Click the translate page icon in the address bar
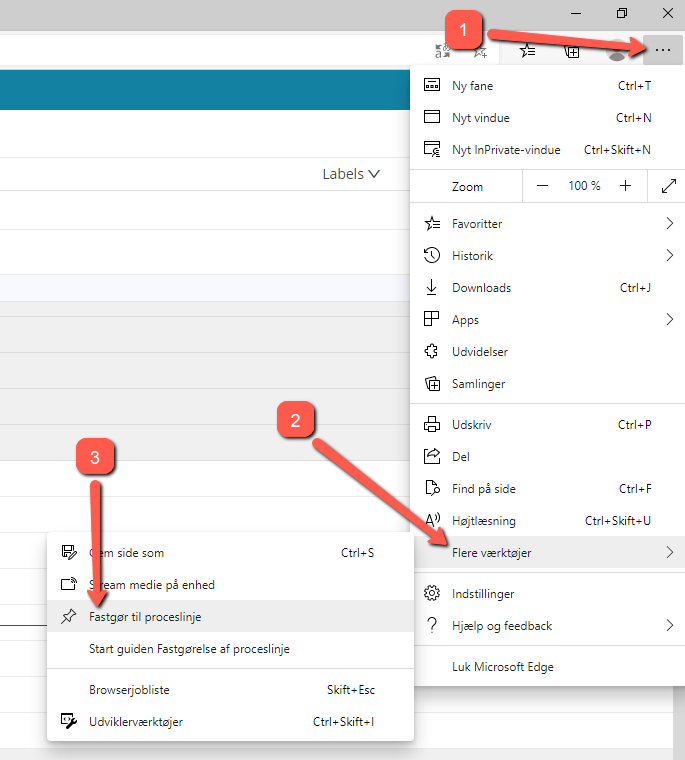685x760 pixels. (x=442, y=51)
